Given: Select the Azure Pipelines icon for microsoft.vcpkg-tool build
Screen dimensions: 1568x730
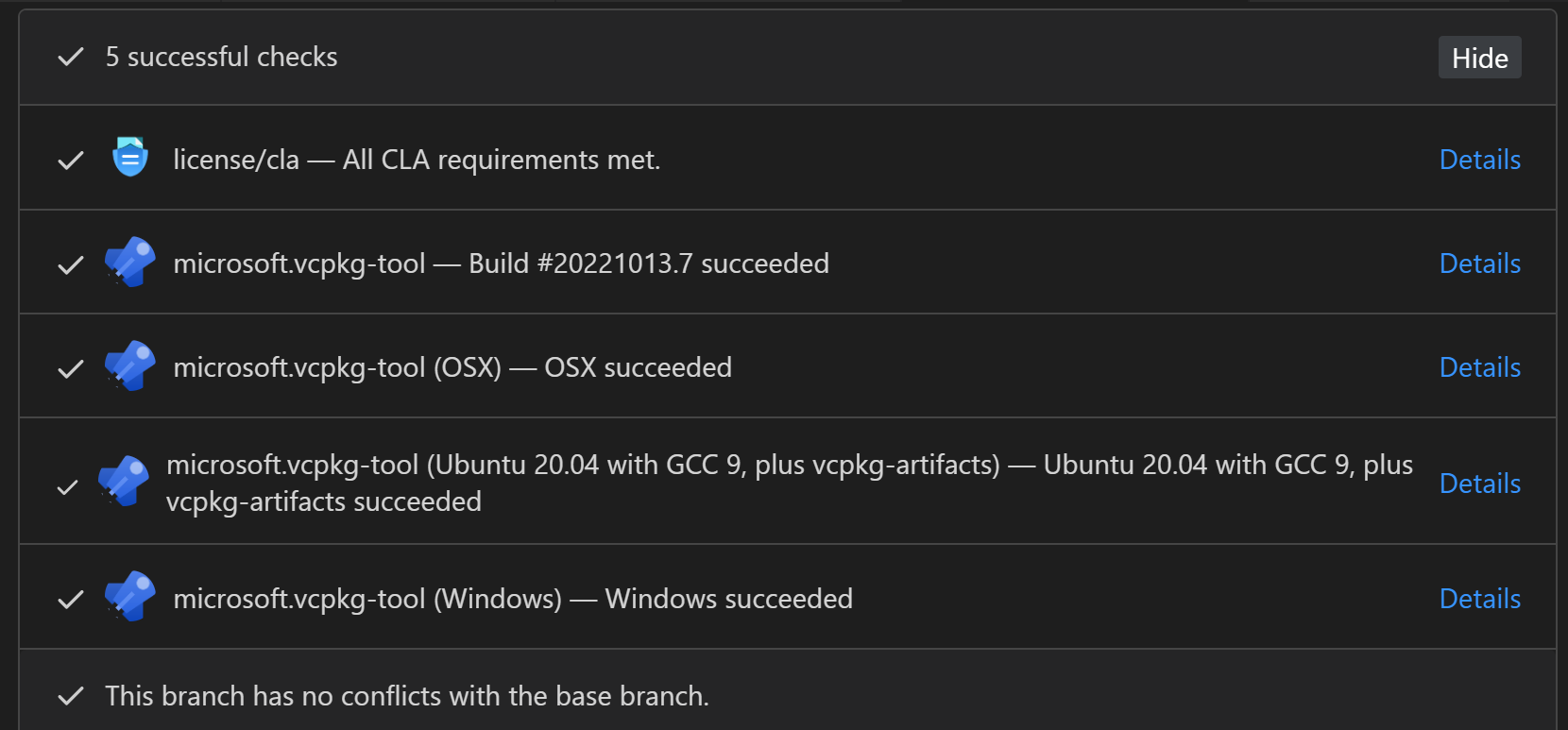Looking at the screenshot, I should pos(130,262).
